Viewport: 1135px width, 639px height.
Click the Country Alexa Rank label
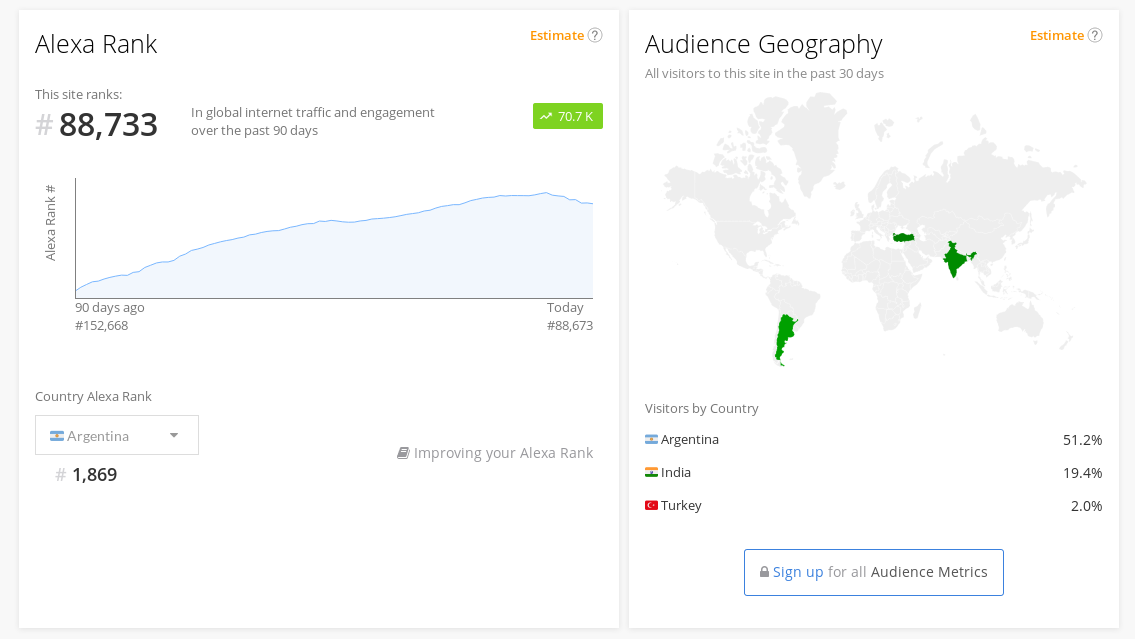point(93,397)
